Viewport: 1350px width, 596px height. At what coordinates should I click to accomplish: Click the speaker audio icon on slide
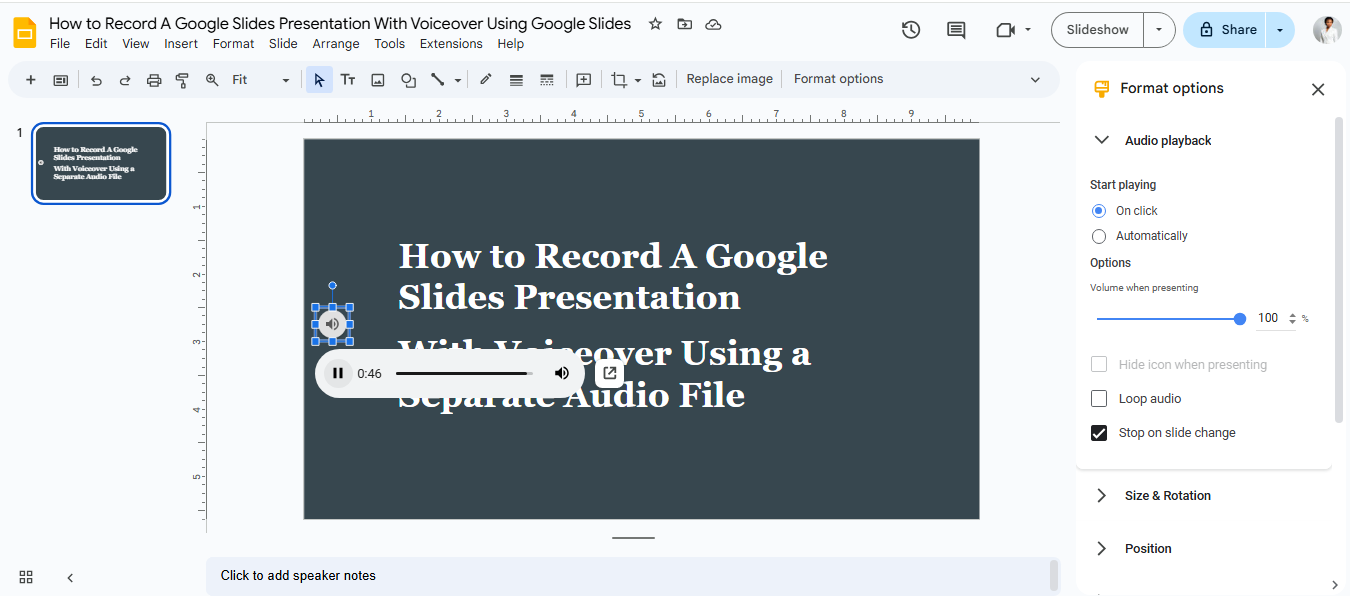point(332,324)
